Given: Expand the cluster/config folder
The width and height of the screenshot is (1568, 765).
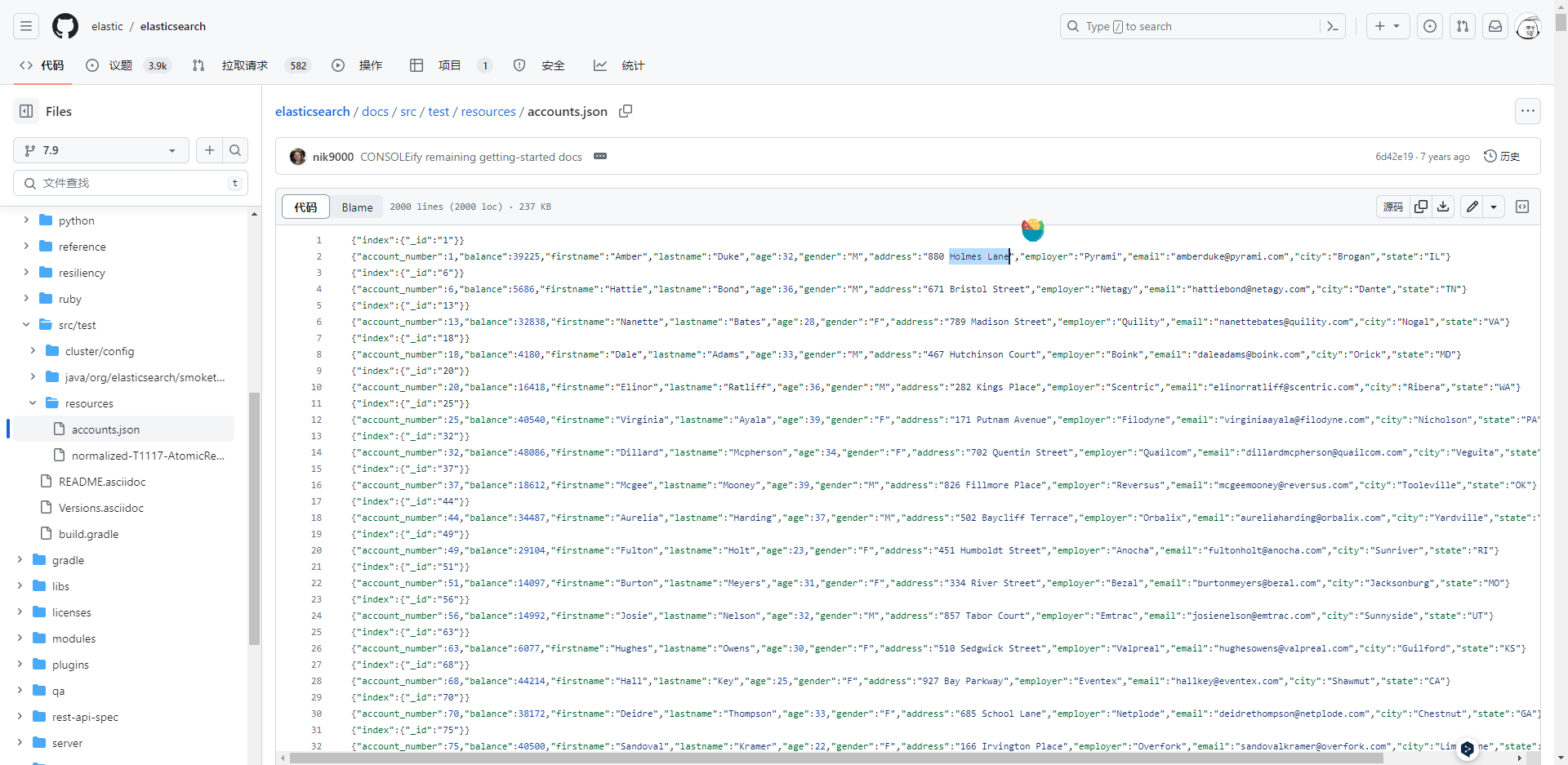Looking at the screenshot, I should click(x=33, y=350).
